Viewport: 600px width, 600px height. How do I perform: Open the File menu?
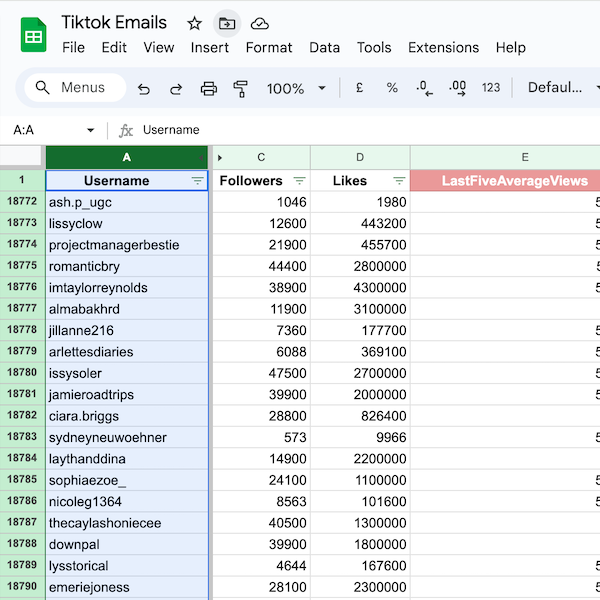[x=73, y=47]
